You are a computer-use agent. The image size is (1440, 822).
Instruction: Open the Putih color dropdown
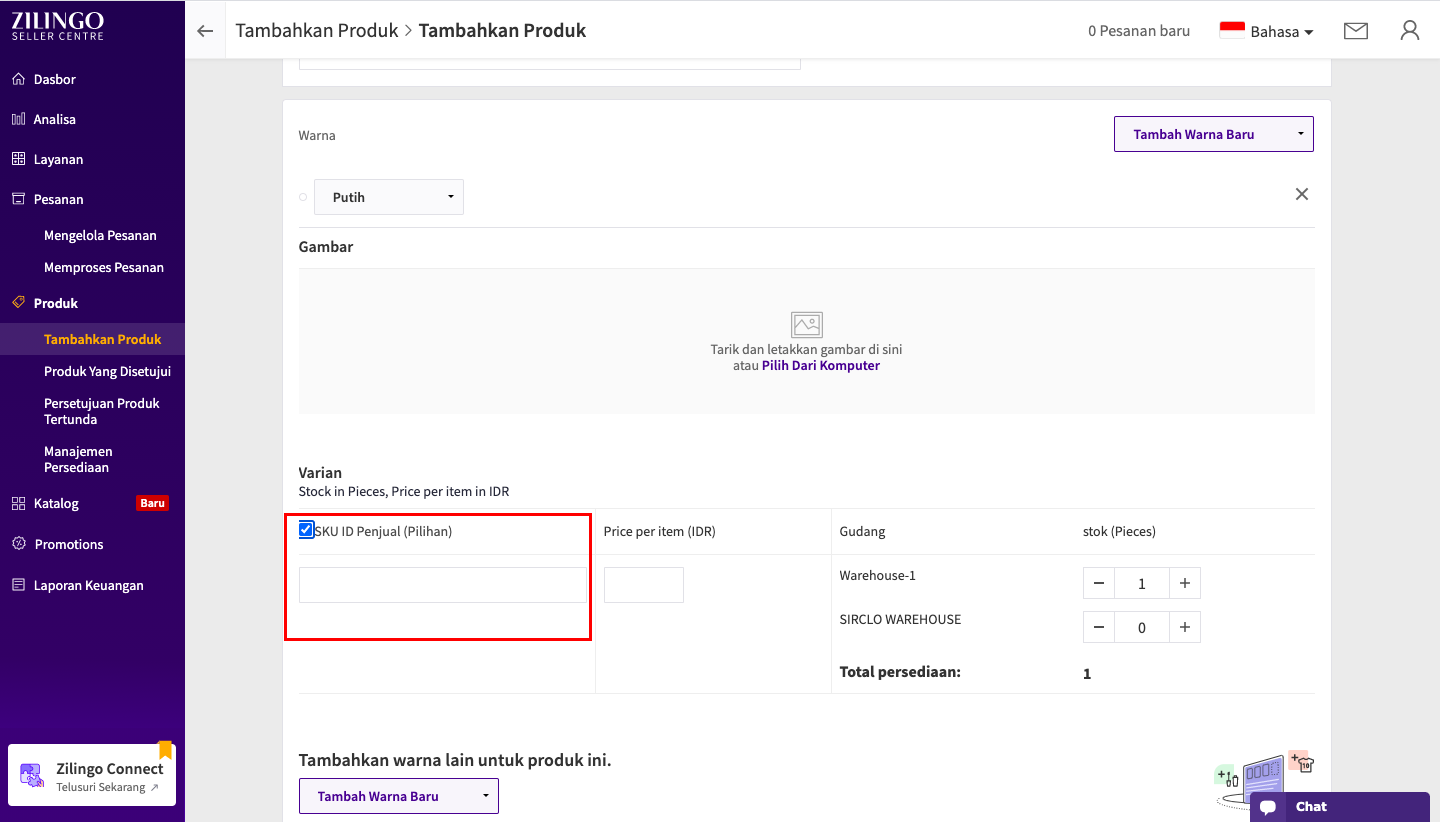click(389, 197)
